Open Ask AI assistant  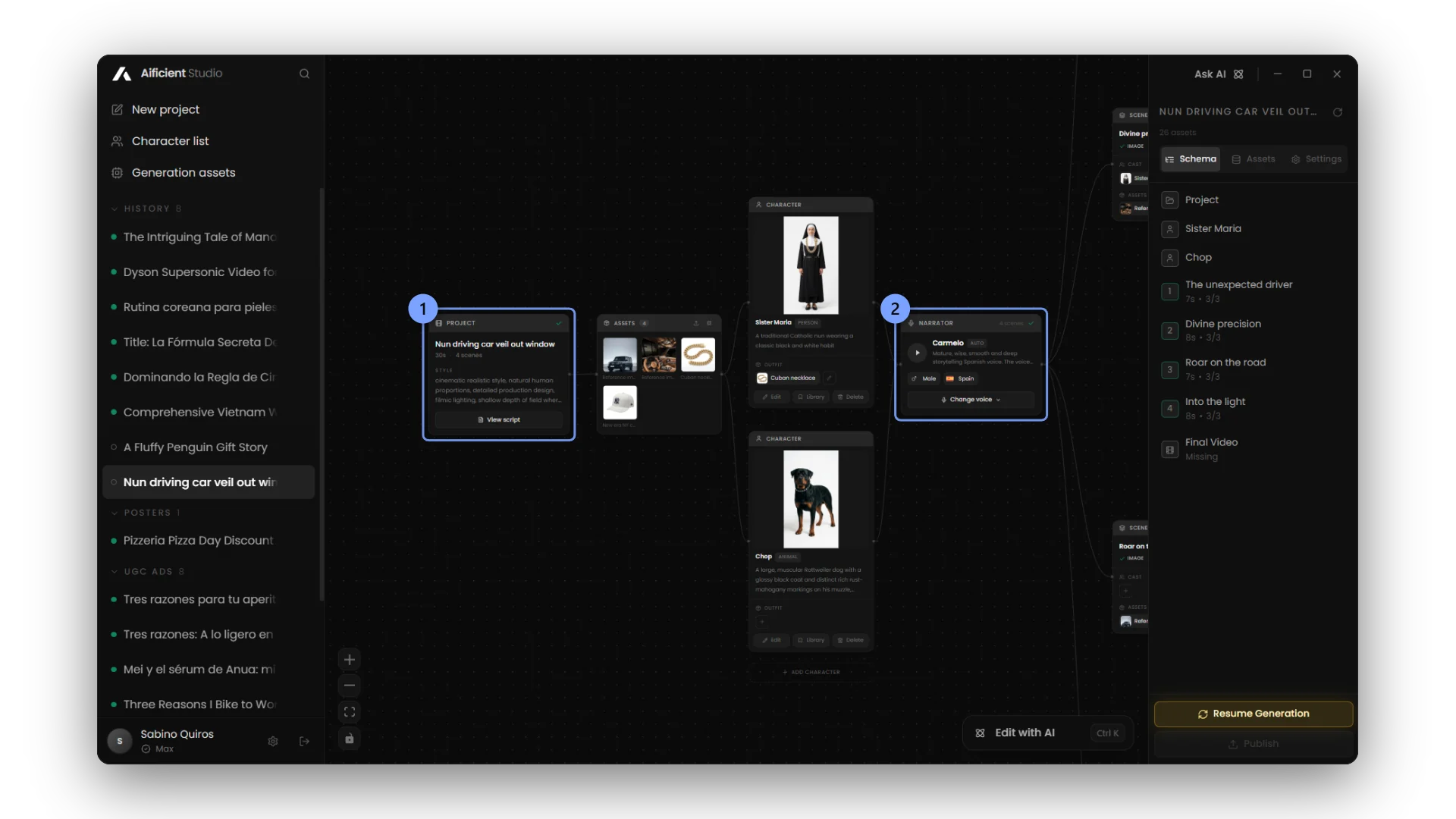coord(1218,74)
